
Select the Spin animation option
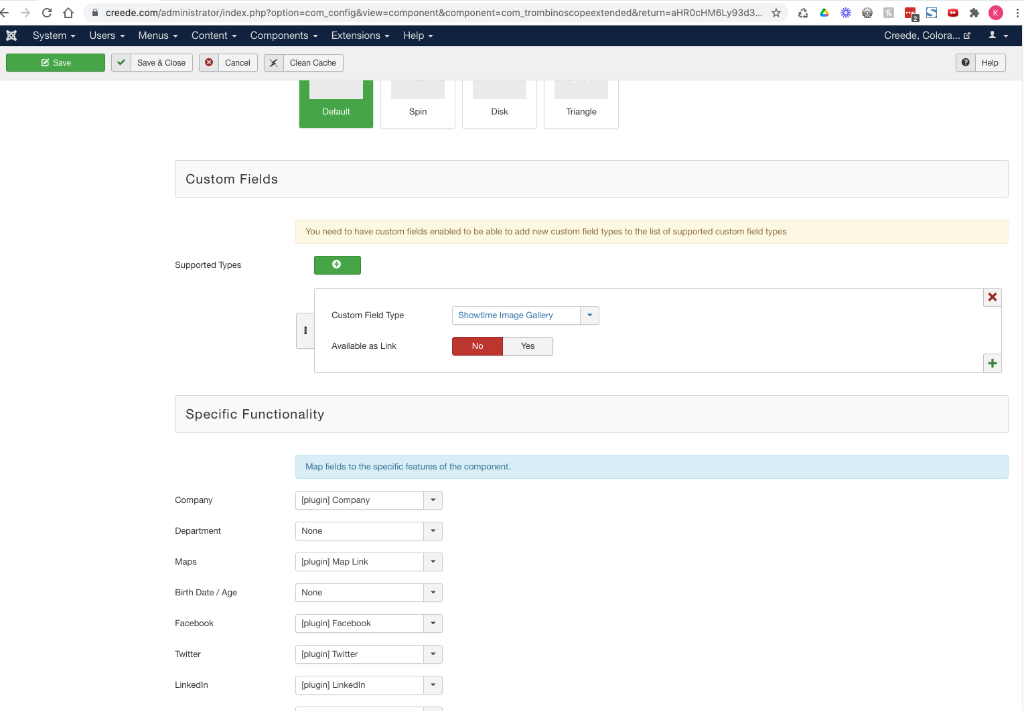click(x=418, y=103)
